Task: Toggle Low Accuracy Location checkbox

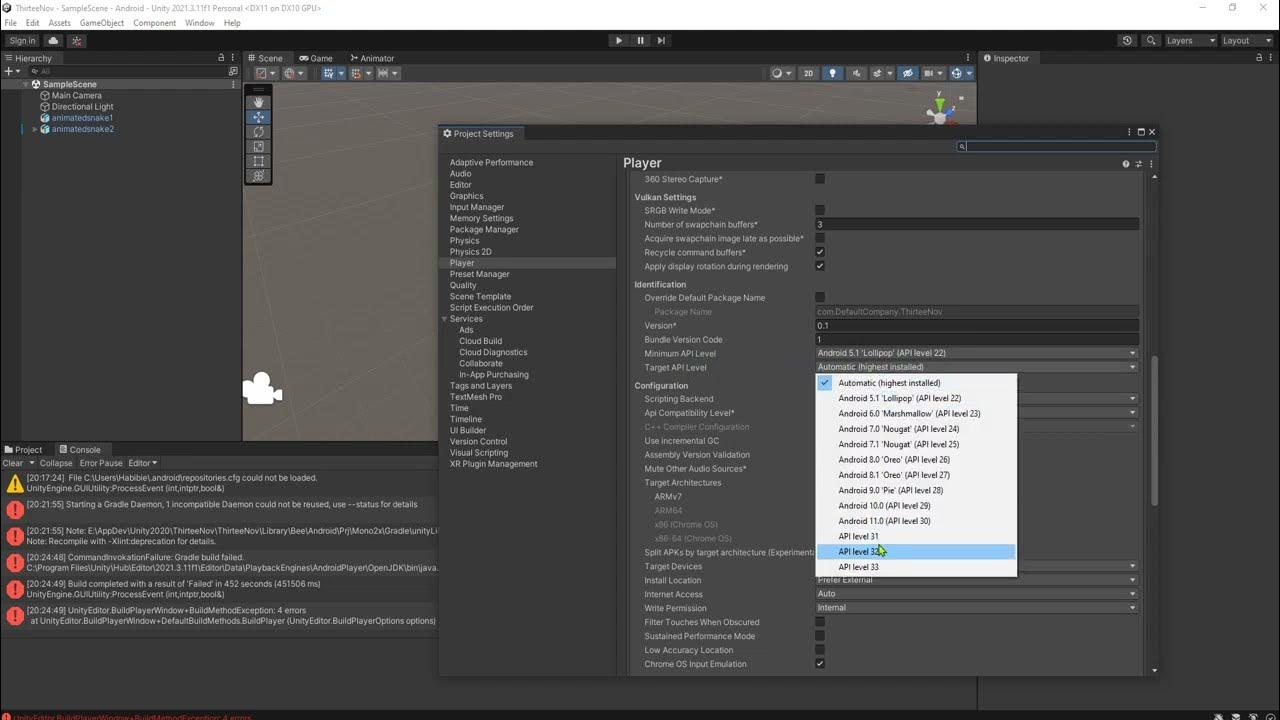Action: click(820, 650)
